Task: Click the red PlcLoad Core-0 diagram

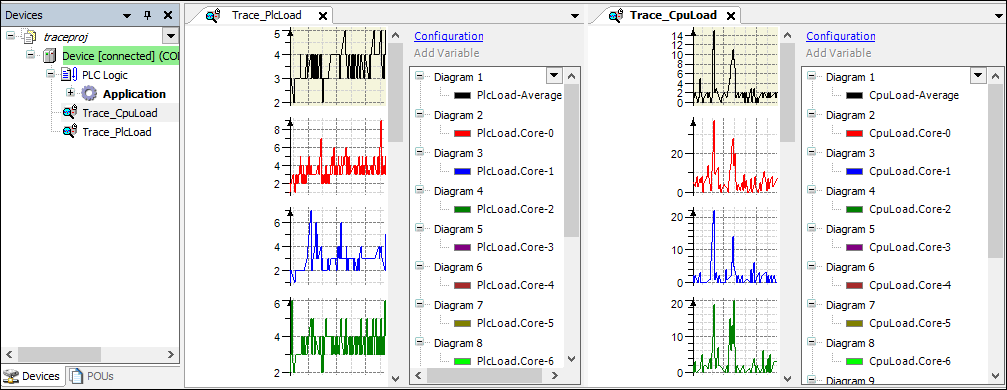Action: click(337, 156)
